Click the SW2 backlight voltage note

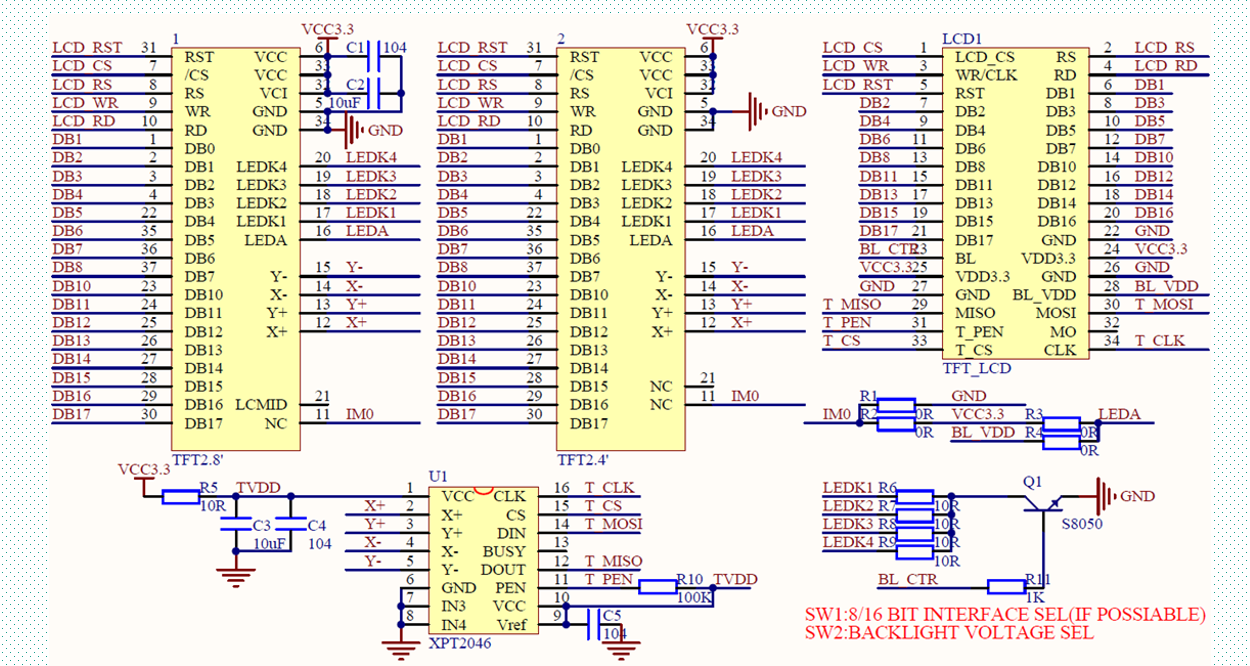949,633
